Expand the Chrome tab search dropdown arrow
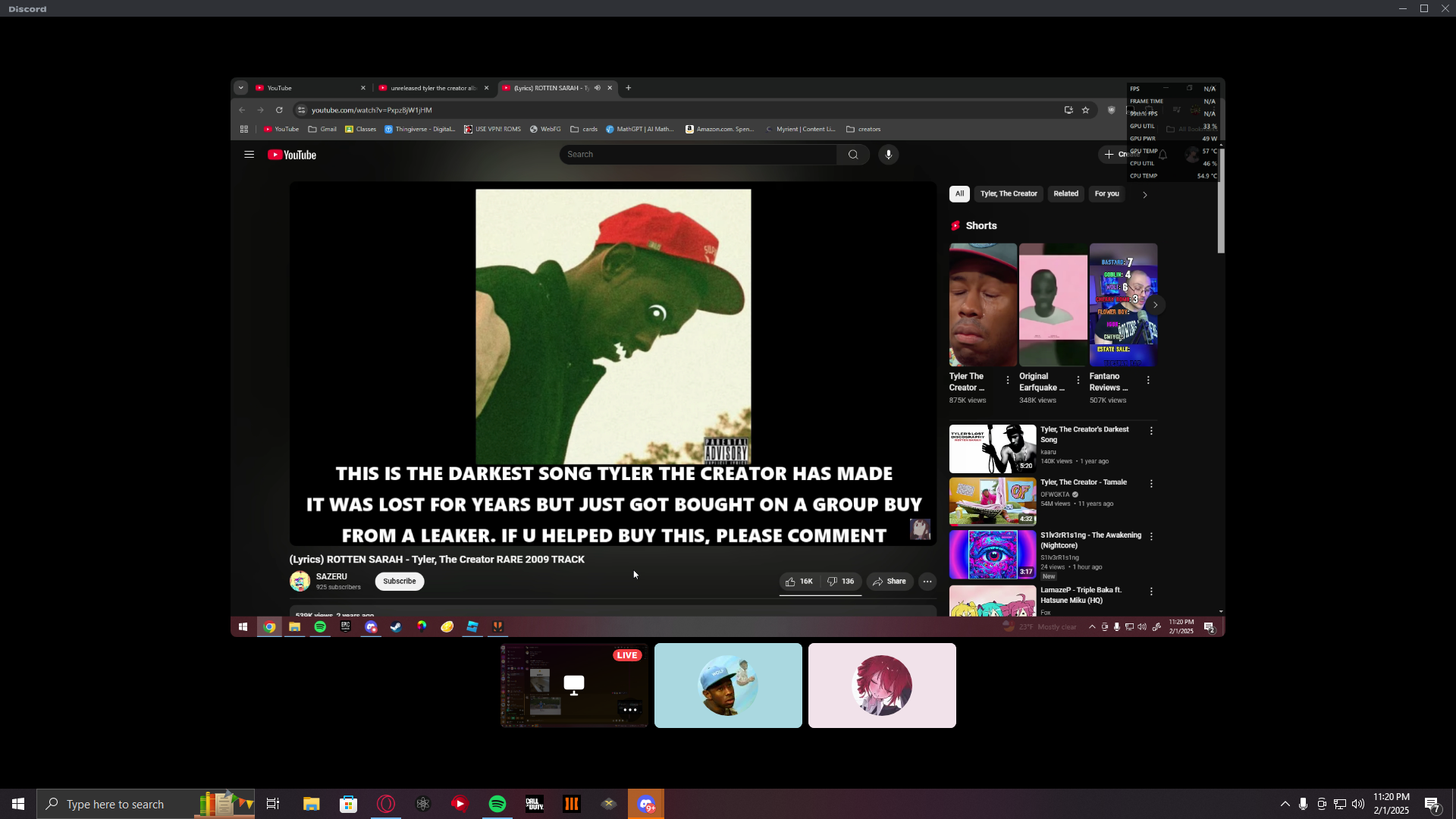Screen dimensions: 1456x819 click(241, 88)
